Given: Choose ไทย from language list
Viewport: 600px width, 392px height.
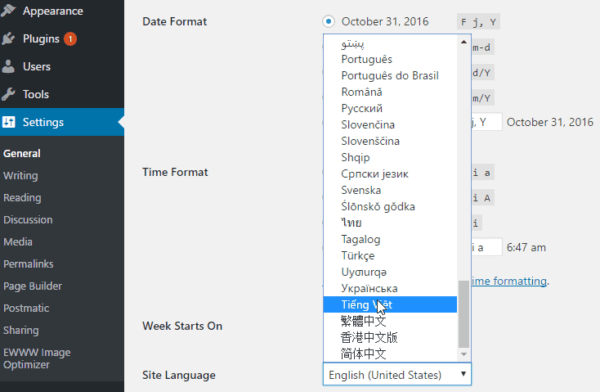Looking at the screenshot, I should (390, 223).
